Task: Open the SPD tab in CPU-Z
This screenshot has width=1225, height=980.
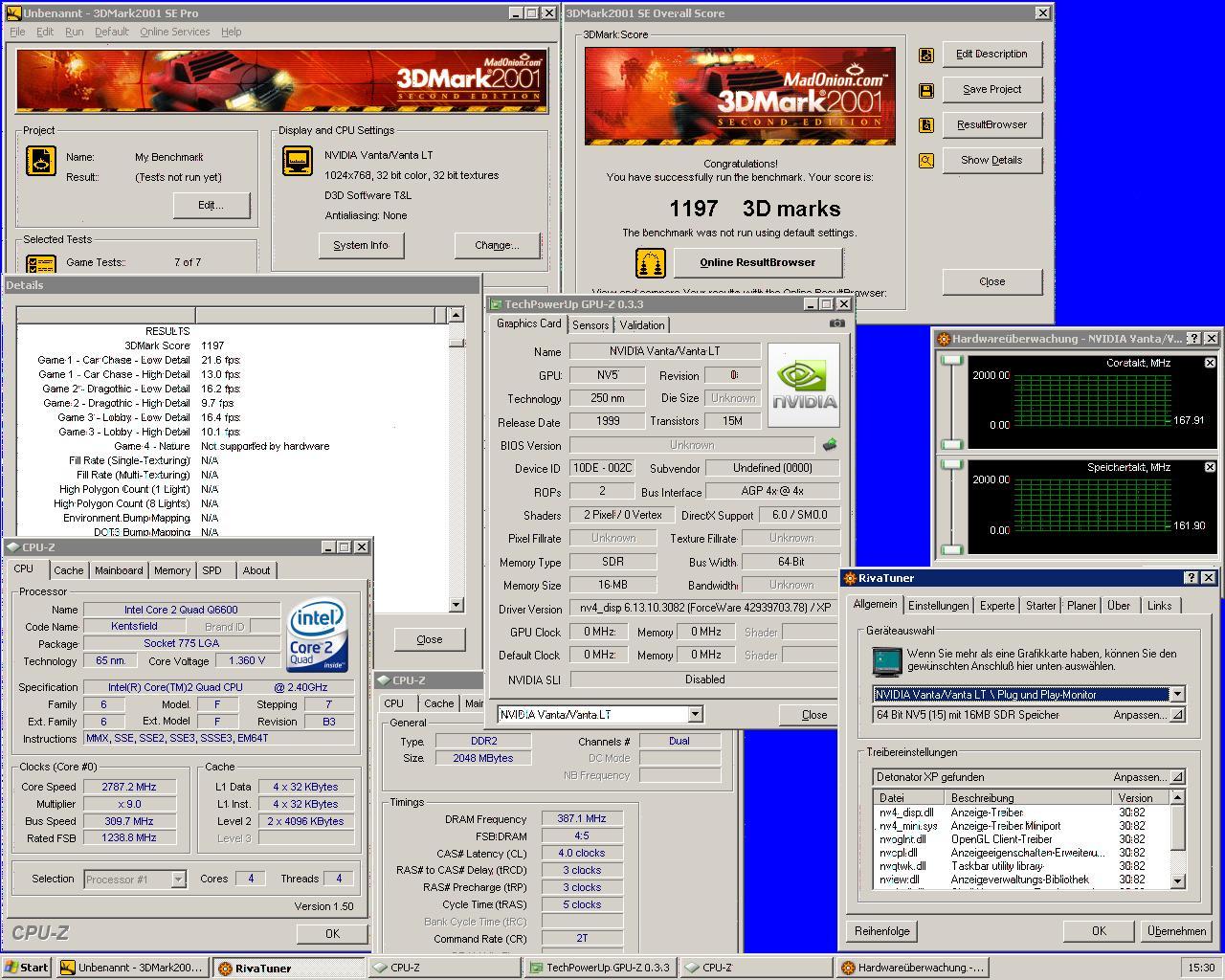Action: 212,570
